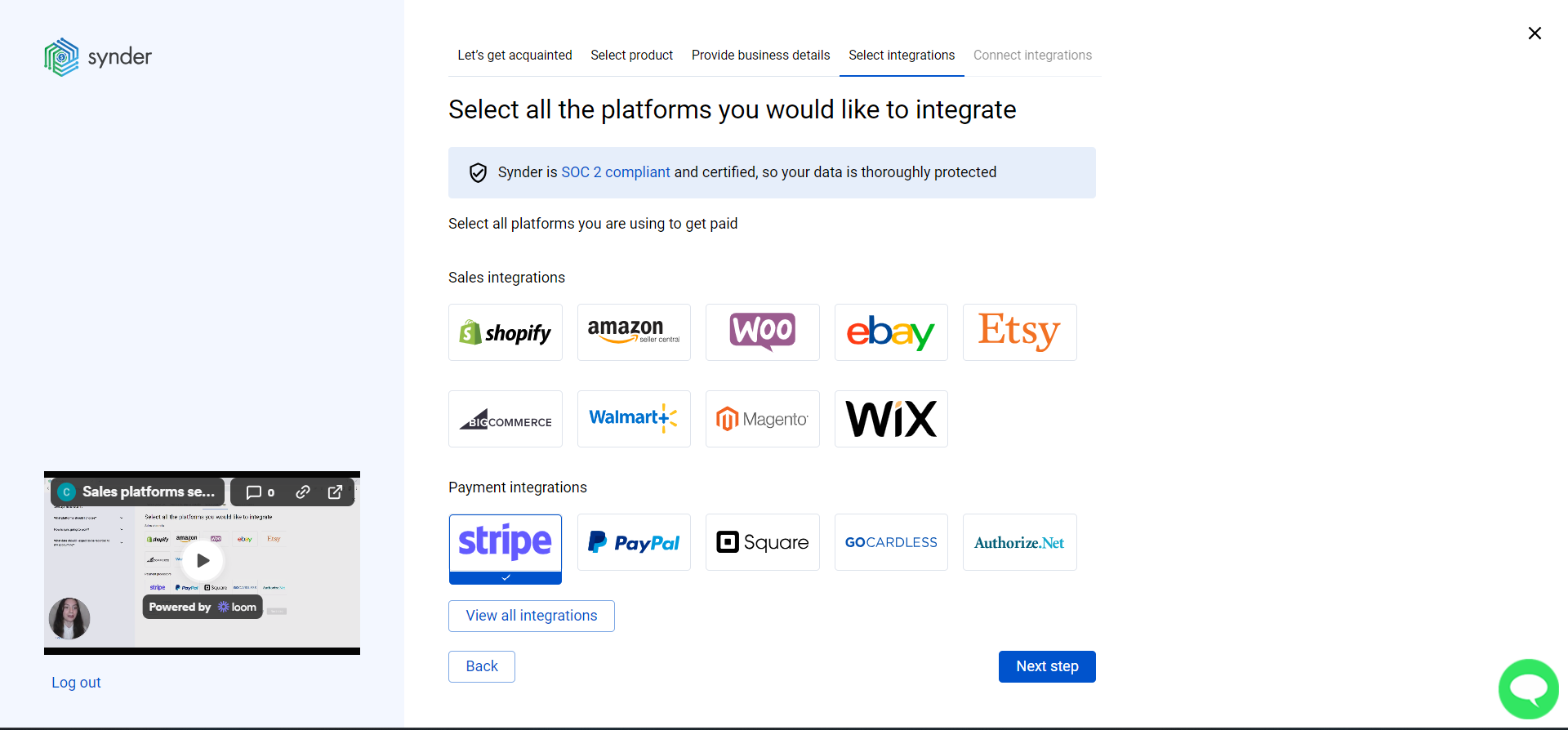Image resolution: width=1568 pixels, height=730 pixels.
Task: Toggle the GoCardless payment integration
Action: (890, 541)
